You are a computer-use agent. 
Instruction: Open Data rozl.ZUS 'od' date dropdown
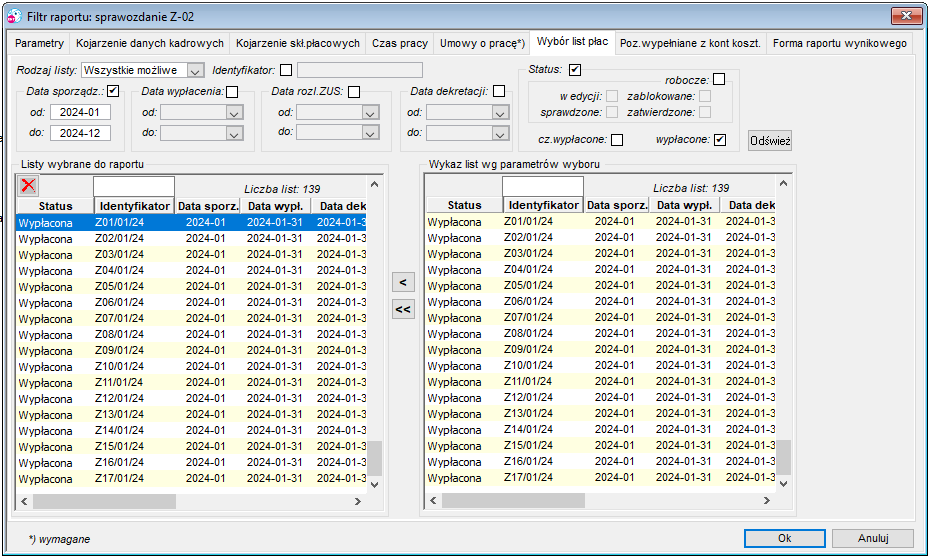tap(370, 113)
